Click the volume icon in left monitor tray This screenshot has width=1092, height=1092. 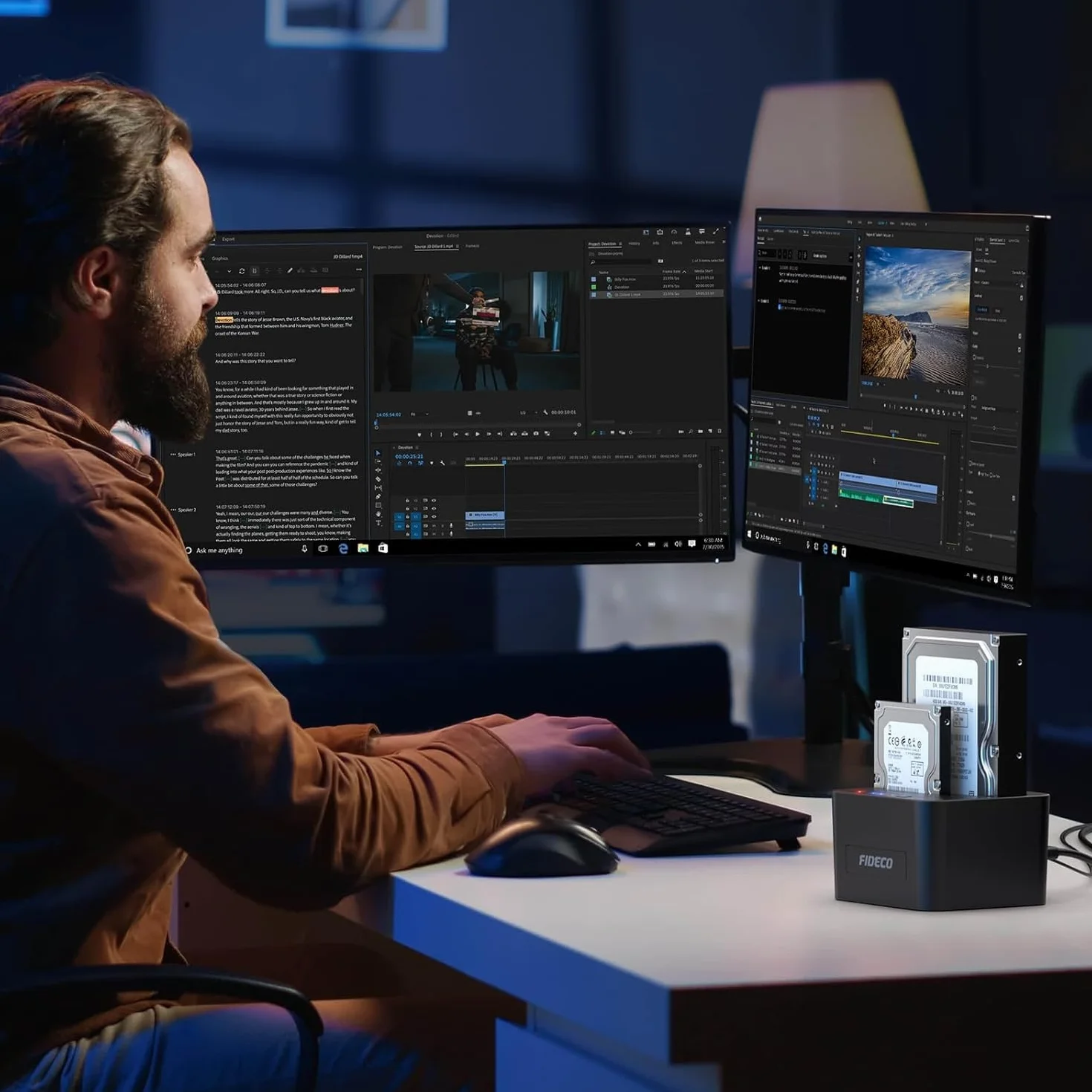677,545
